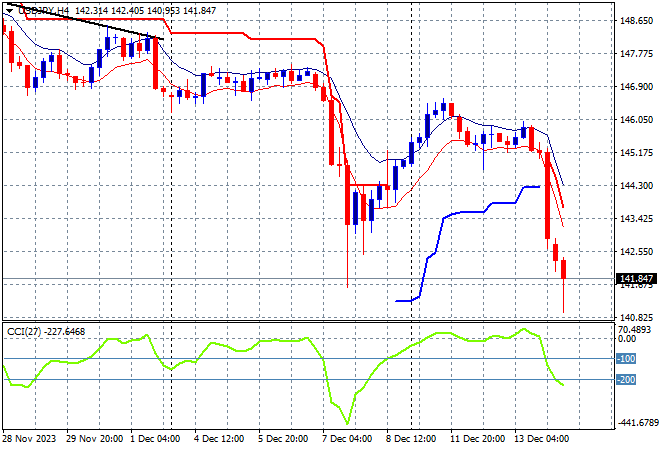Click the last red candle on the chart
The width and height of the screenshot is (660, 450).
(564, 269)
